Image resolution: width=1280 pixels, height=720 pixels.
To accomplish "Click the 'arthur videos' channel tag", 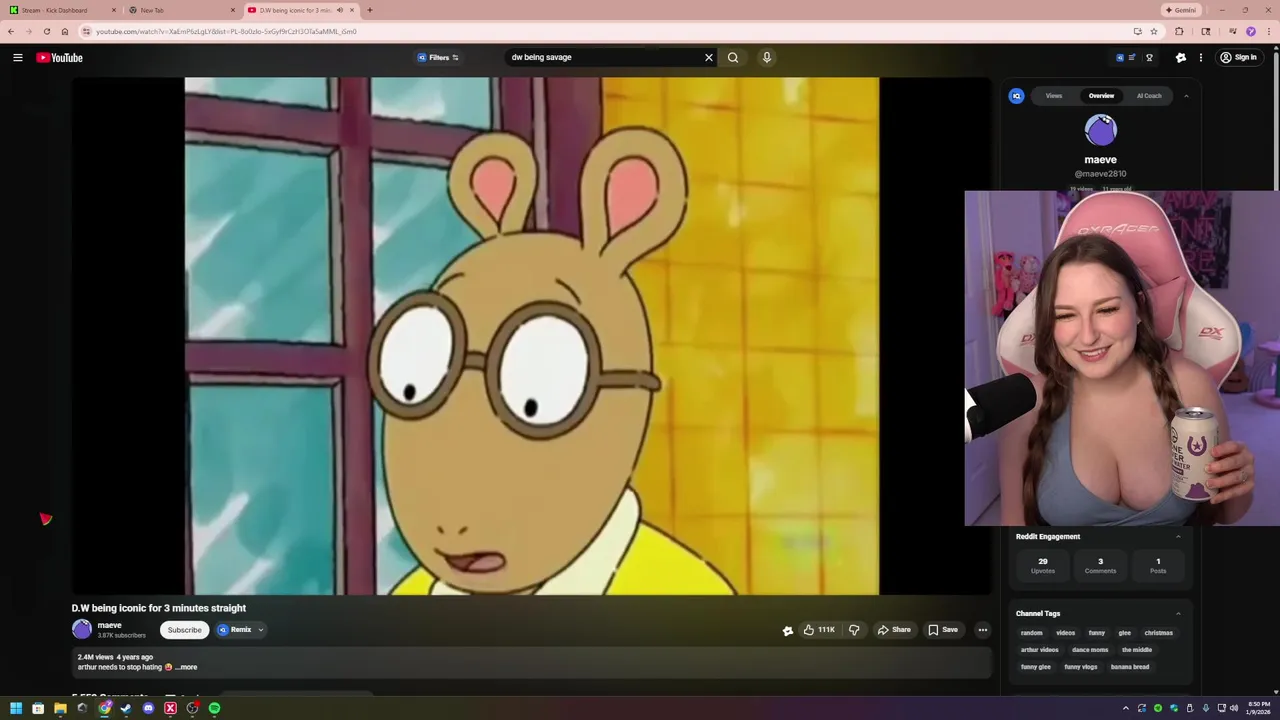I will (x=1039, y=650).
